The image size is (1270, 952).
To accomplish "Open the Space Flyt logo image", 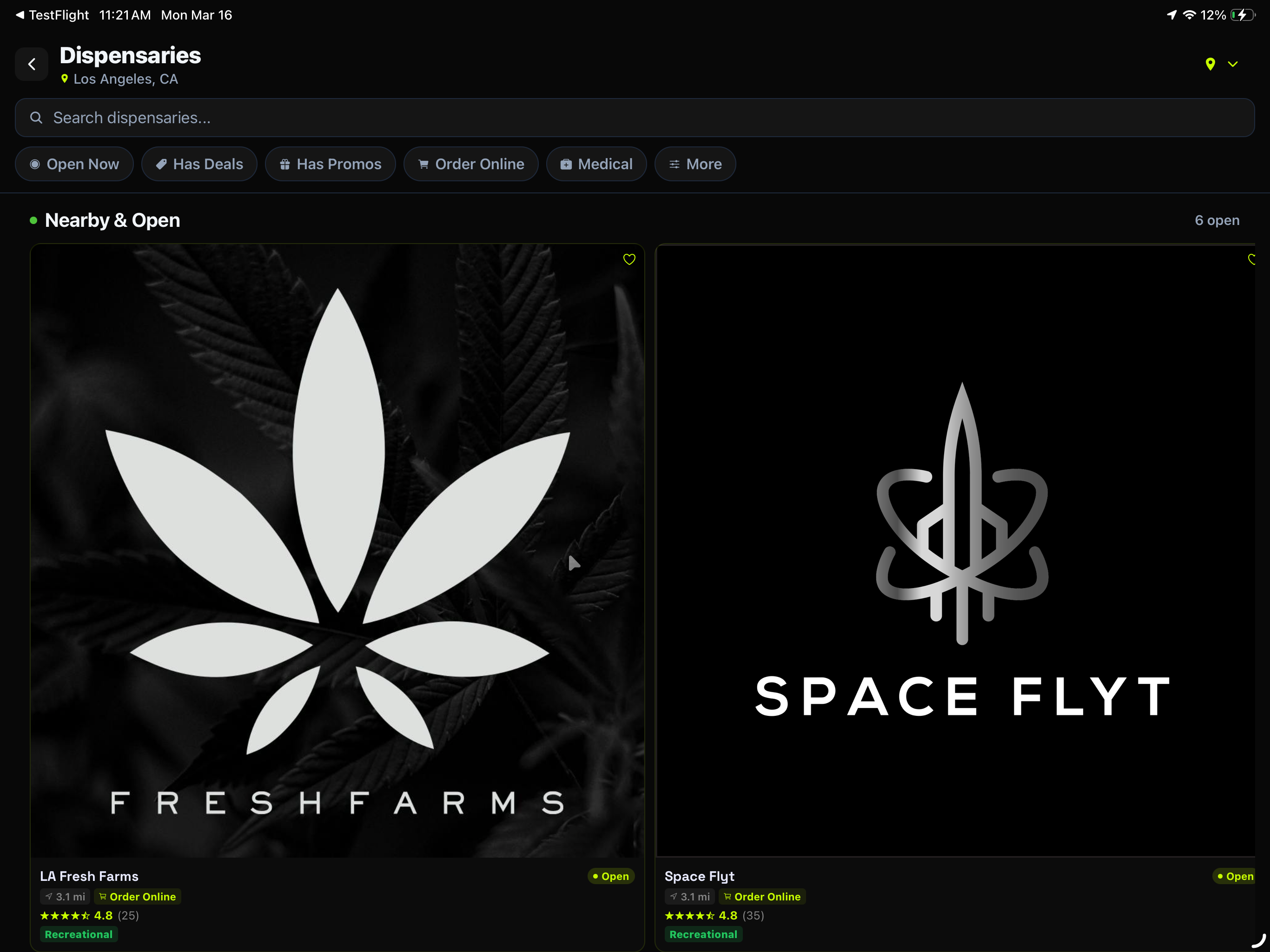I will pyautogui.click(x=956, y=551).
